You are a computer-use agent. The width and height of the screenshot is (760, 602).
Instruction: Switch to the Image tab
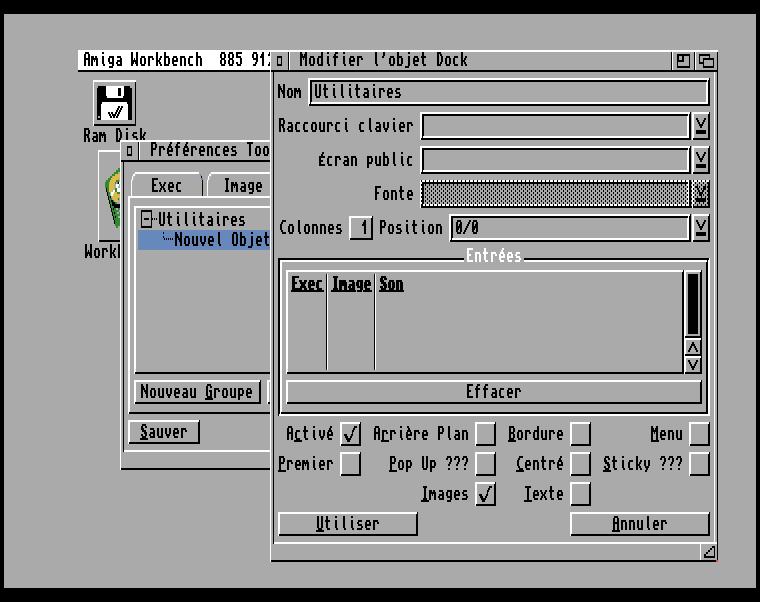click(241, 186)
